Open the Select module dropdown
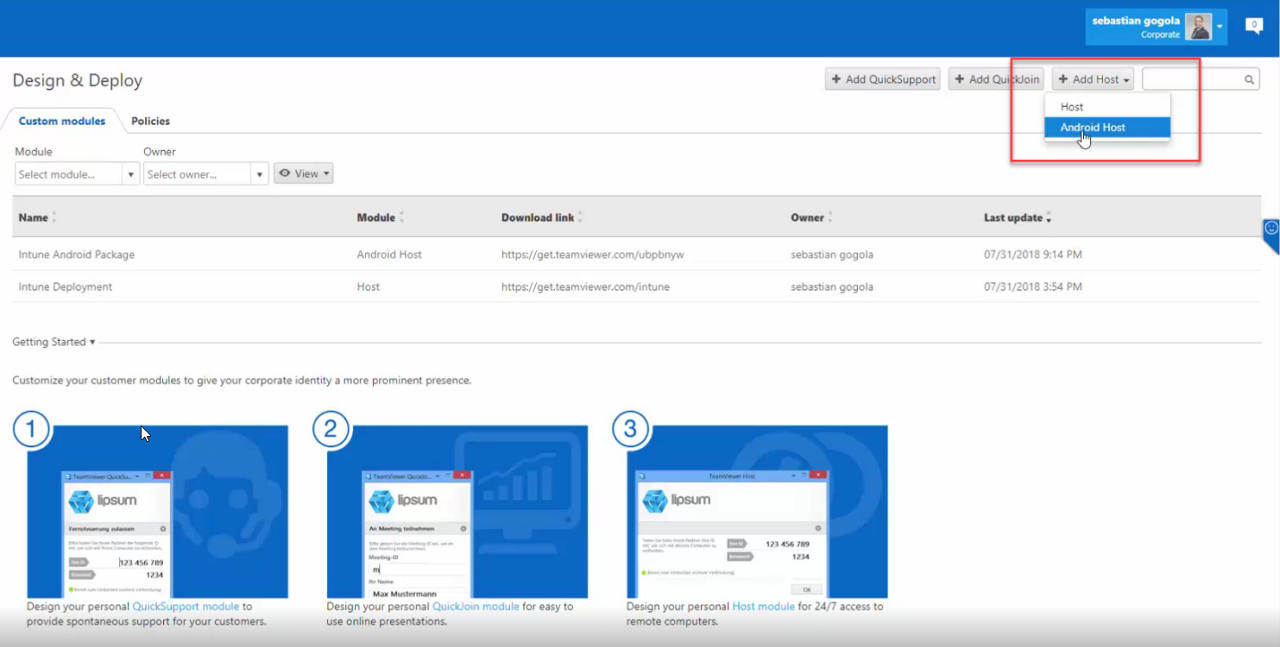 tap(77, 174)
